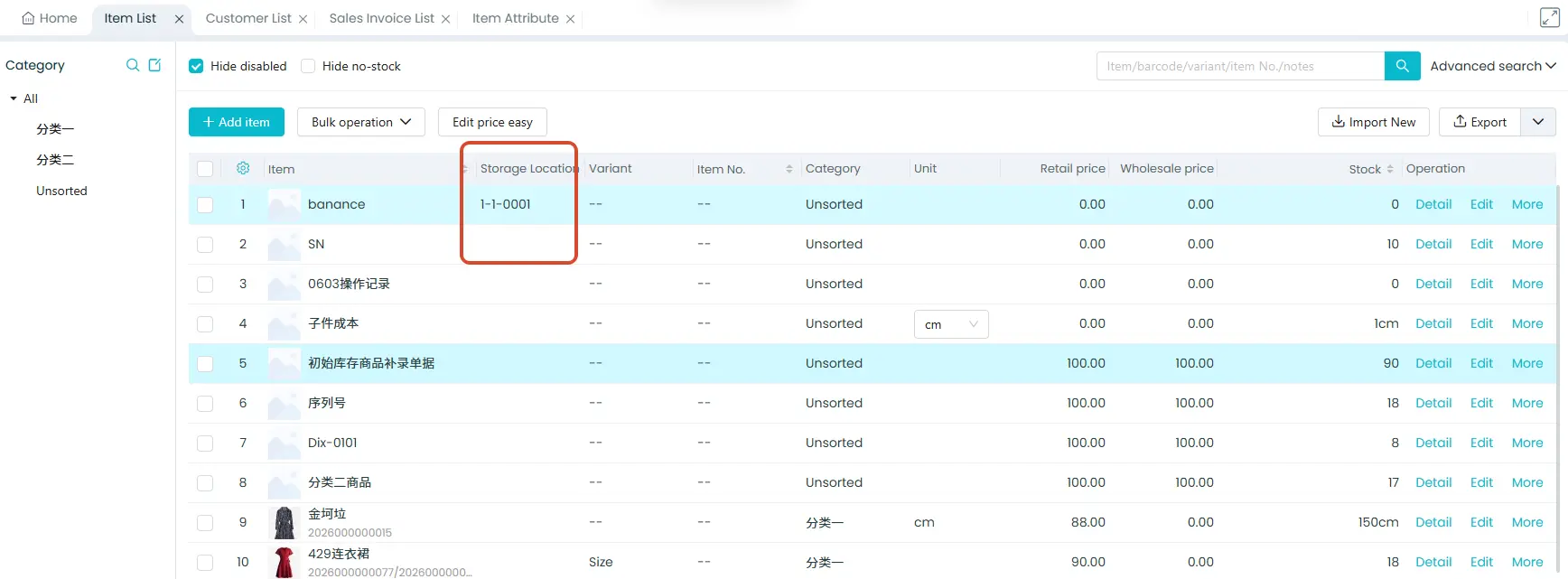Sort by Item No. column arrows
1568x579 pixels.
pos(789,169)
